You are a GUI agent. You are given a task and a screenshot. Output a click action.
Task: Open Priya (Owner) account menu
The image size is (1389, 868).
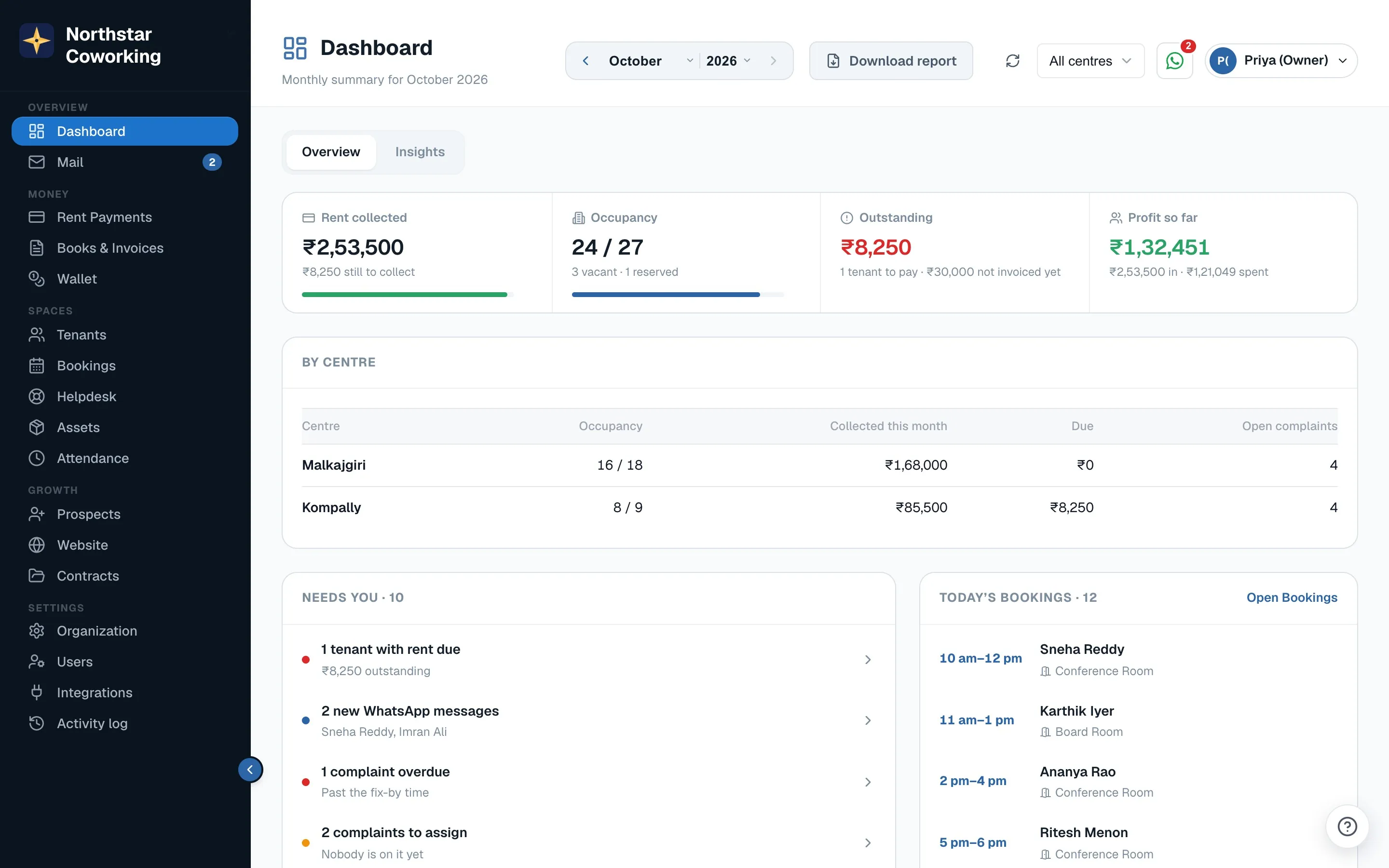(x=1280, y=61)
